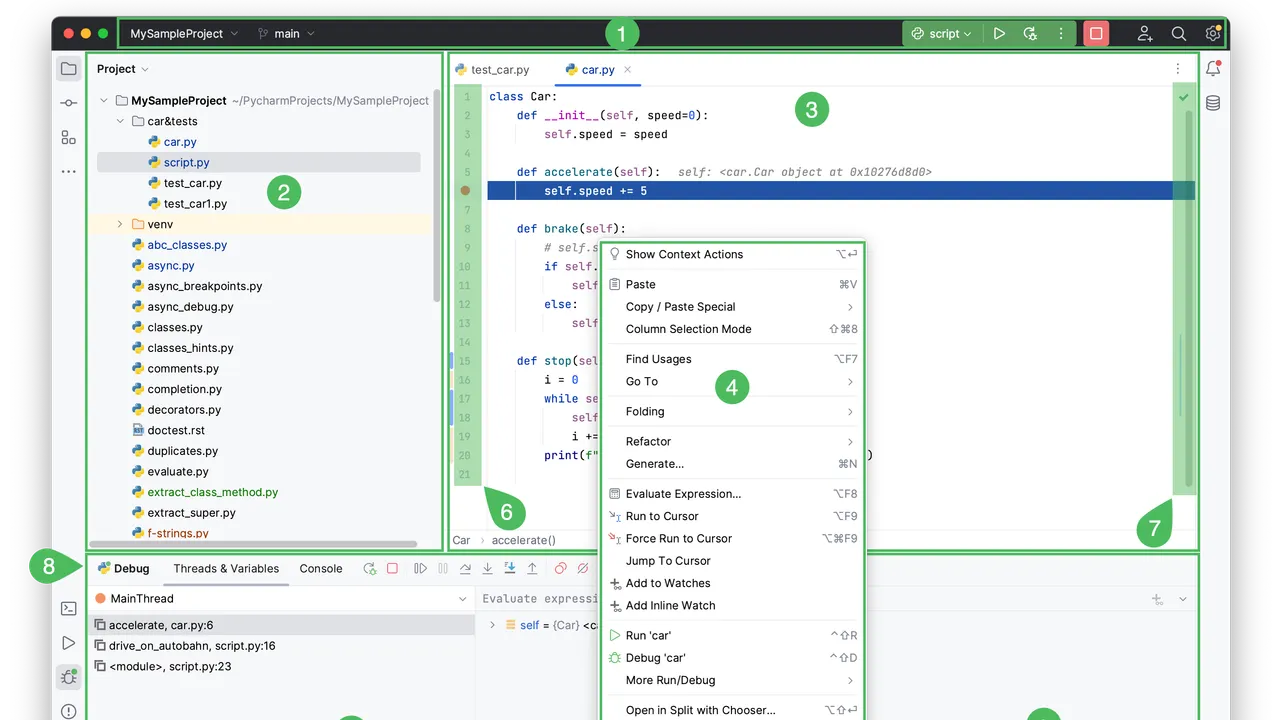Open the Debug tool window bug icon
The height and width of the screenshot is (720, 1280).
[x=68, y=677]
